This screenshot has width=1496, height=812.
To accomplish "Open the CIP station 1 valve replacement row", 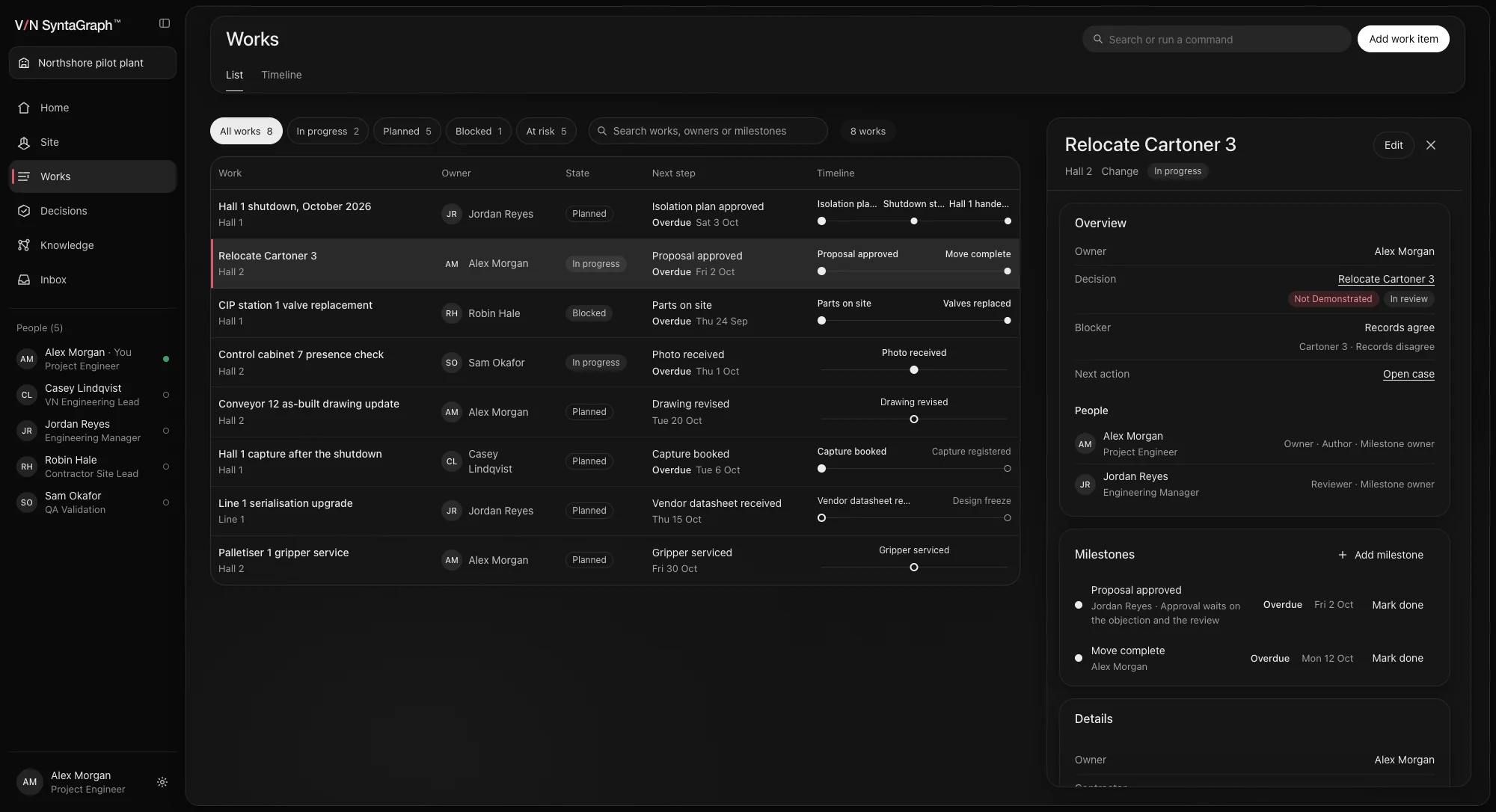I will point(615,313).
